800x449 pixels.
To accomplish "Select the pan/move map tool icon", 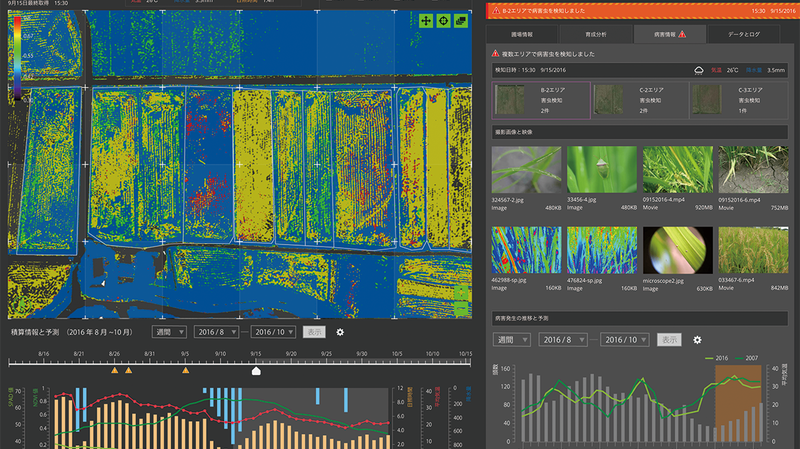I will tap(425, 20).
